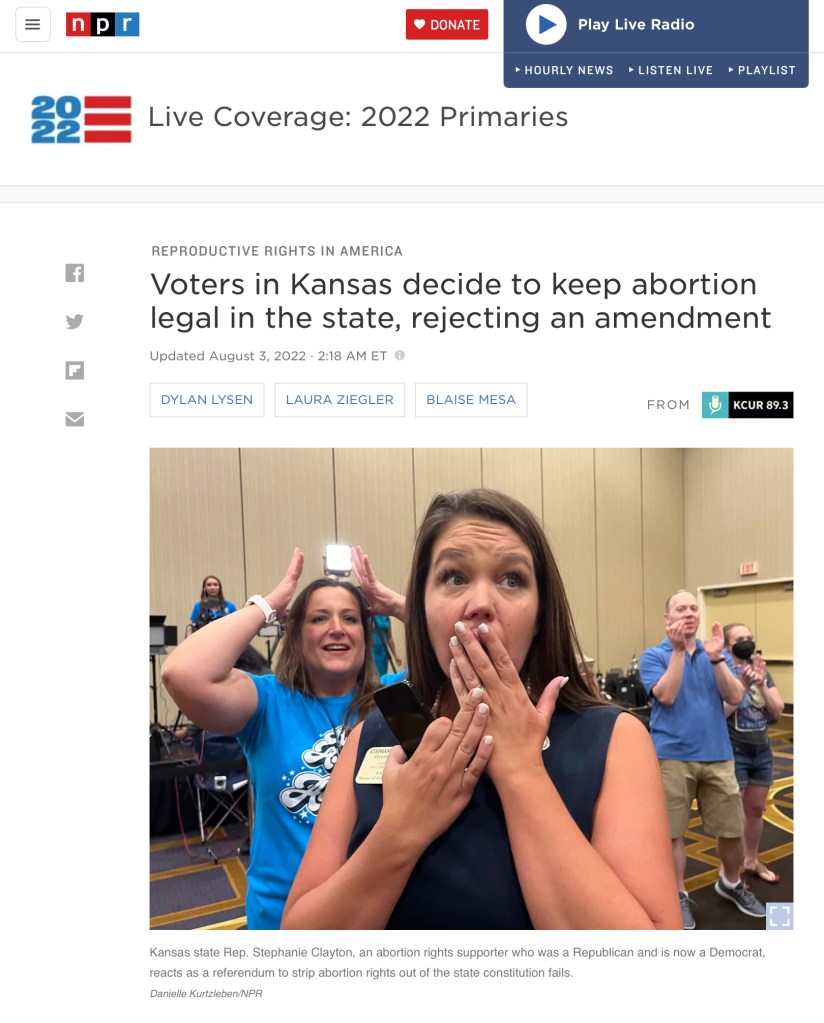Share the article on Flipboard
Screen dimensions: 824x1023
74,371
